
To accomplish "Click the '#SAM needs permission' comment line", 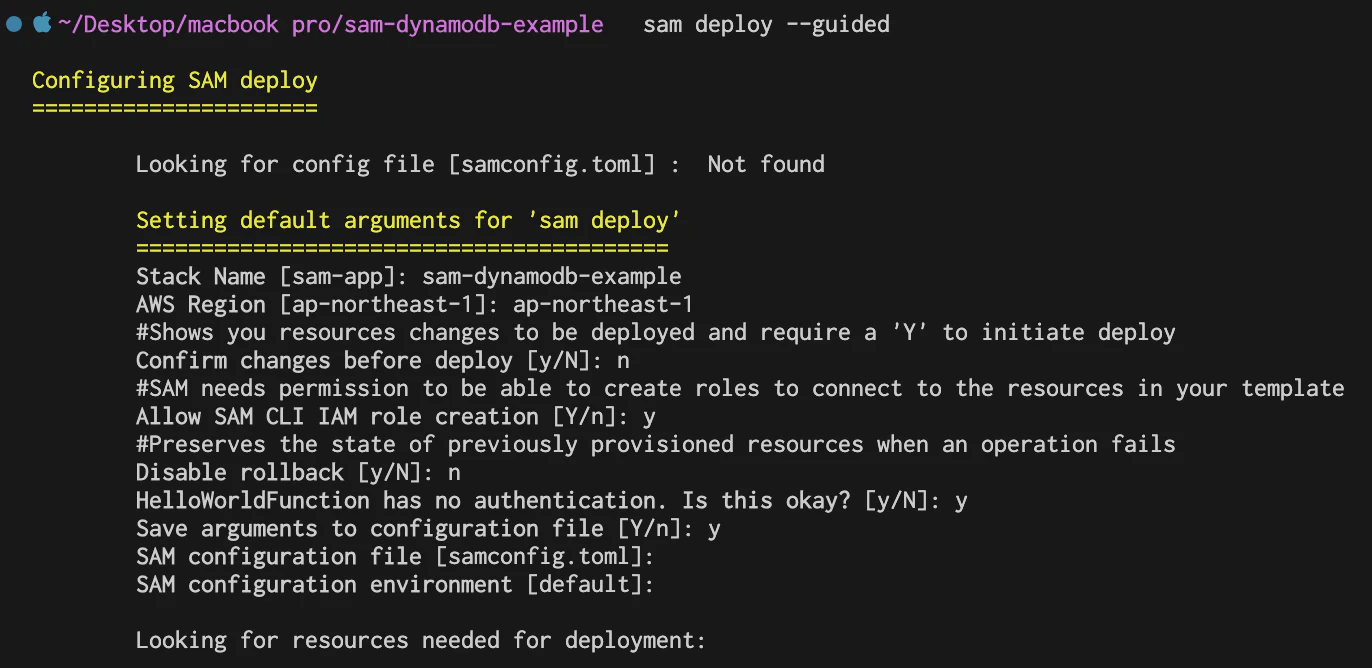I will tap(740, 388).
